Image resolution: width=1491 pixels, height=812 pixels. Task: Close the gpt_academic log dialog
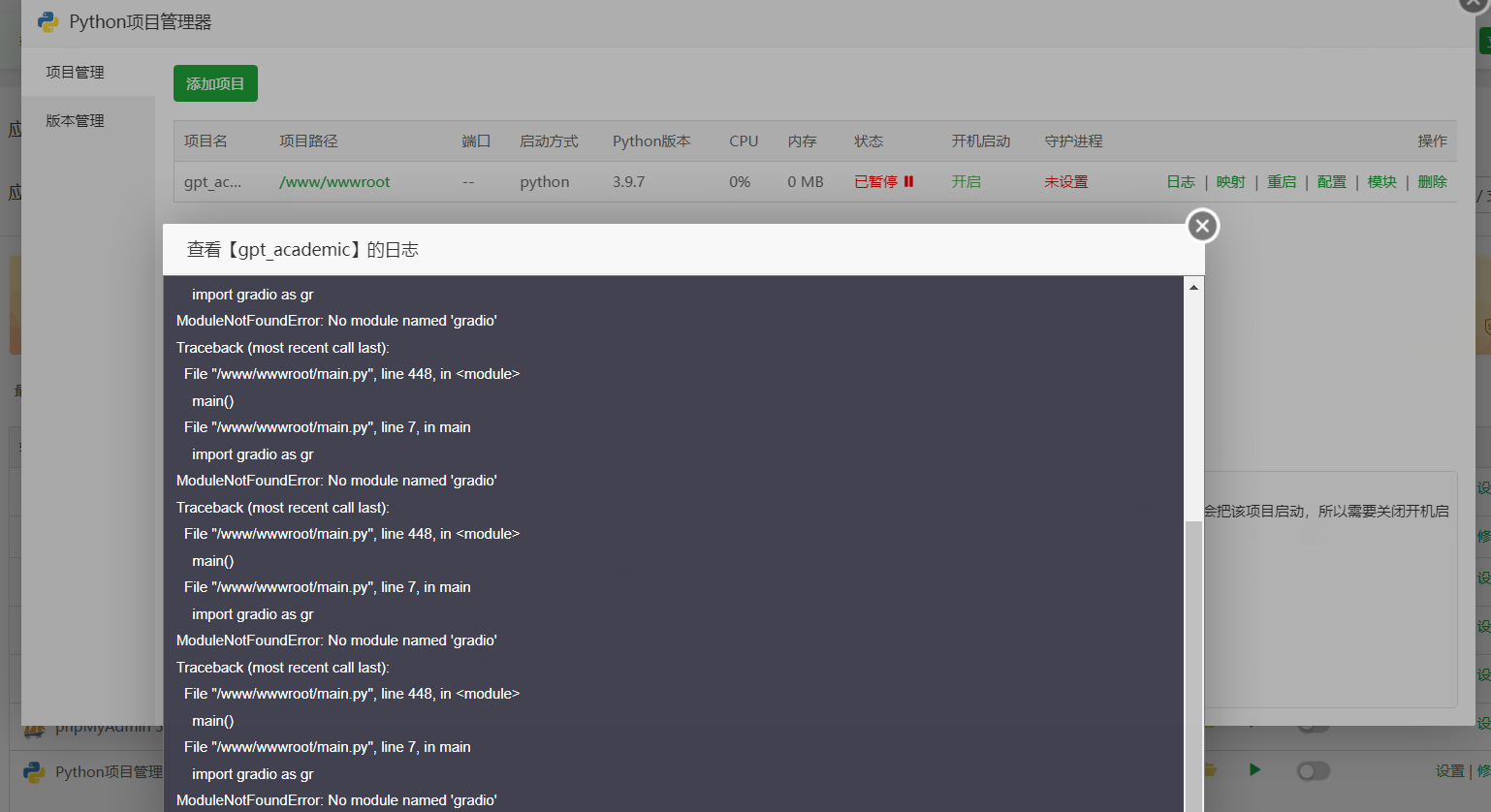click(1201, 225)
